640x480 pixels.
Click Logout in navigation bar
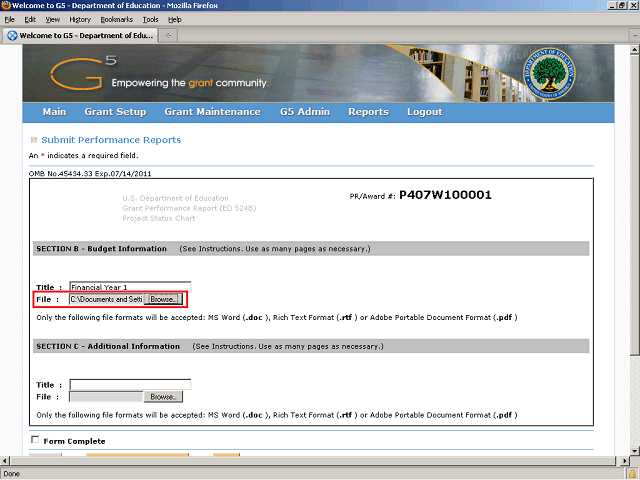pyautogui.click(x=424, y=112)
